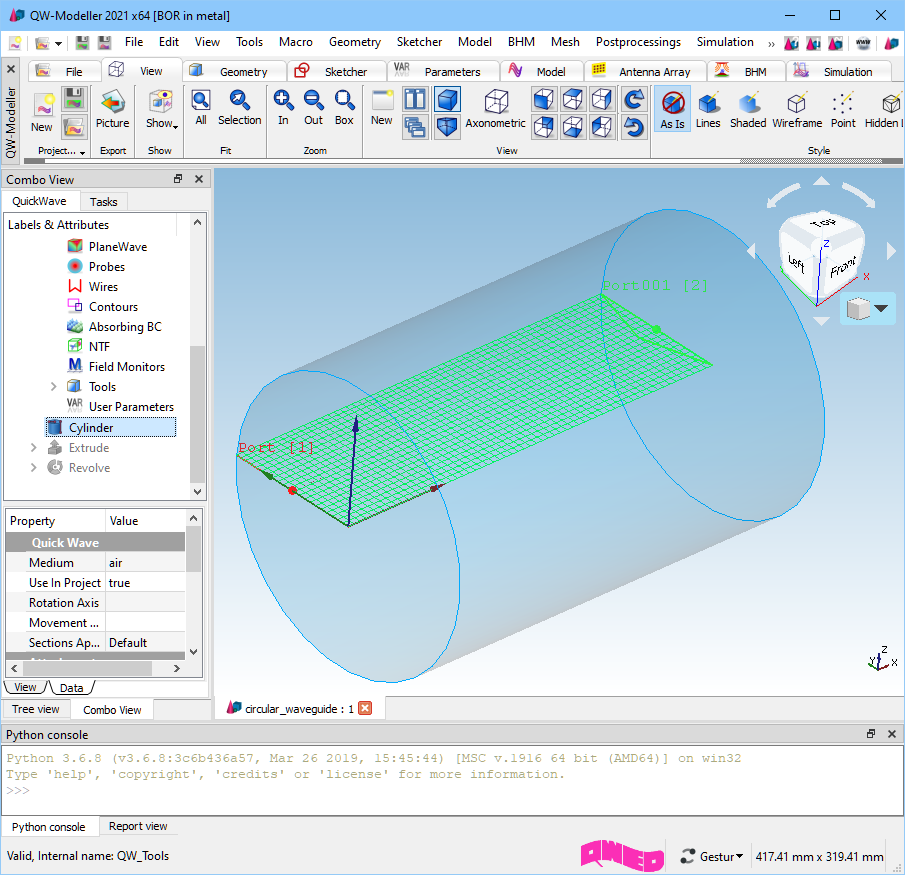Expand the Extrude tree item
The width and height of the screenshot is (905, 875).
click(x=33, y=447)
